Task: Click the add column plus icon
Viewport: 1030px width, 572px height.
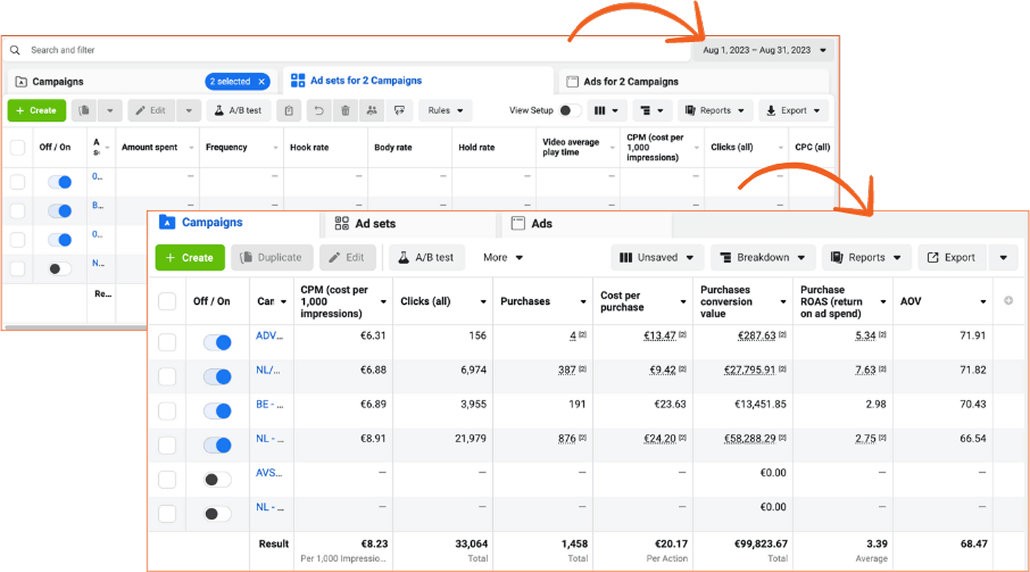Action: click(x=1008, y=301)
